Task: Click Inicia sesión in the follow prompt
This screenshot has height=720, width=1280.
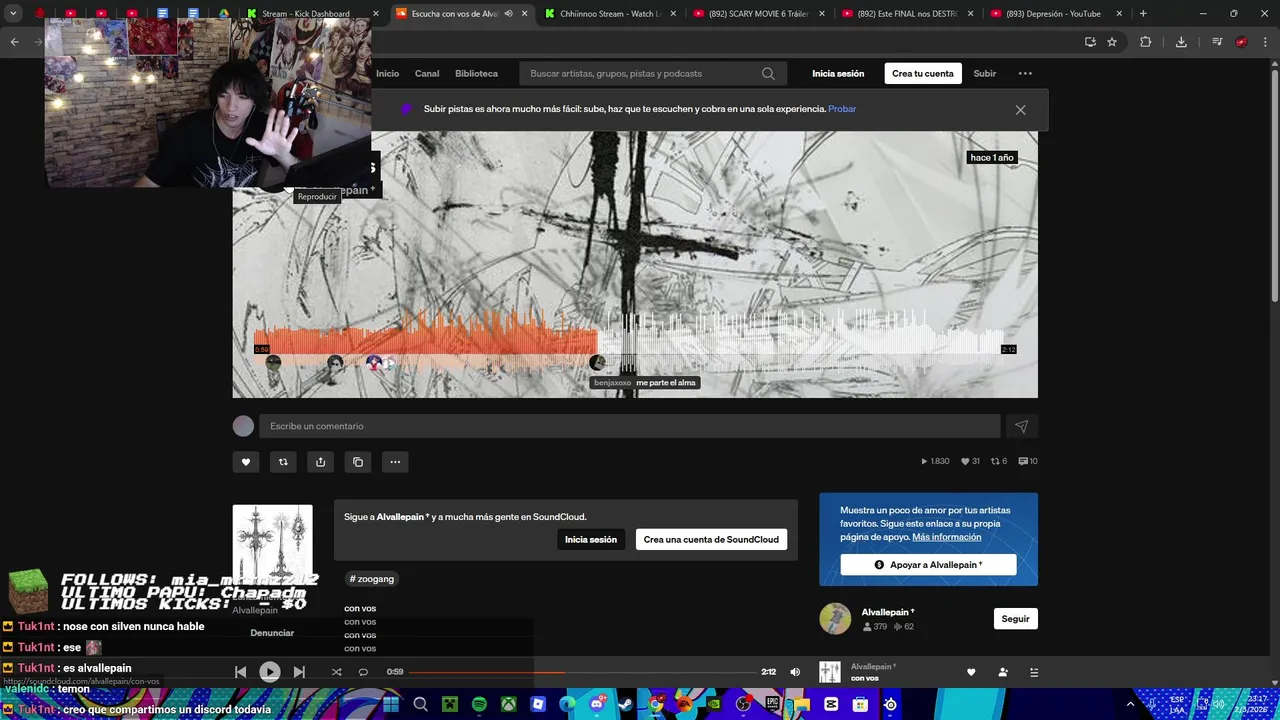Action: point(591,539)
